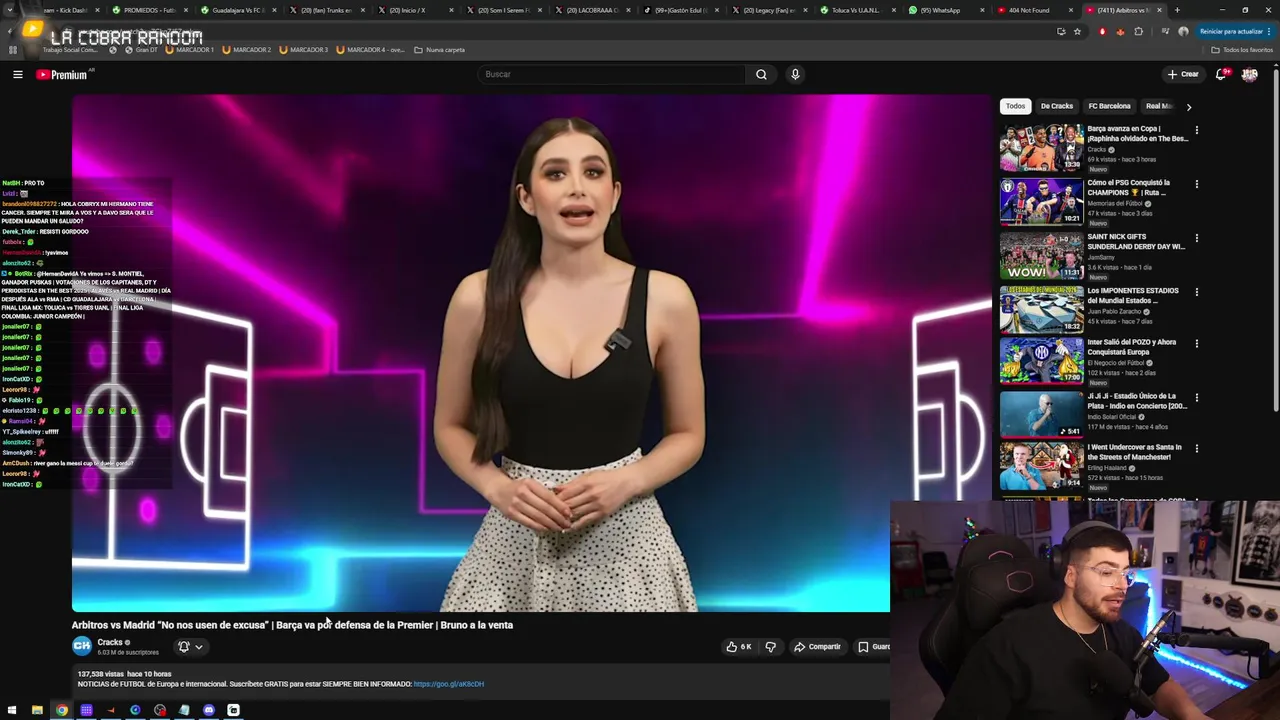Click the '137,538 vistas hace 10 horas' text
The height and width of the screenshot is (720, 1280).
[x=124, y=674]
